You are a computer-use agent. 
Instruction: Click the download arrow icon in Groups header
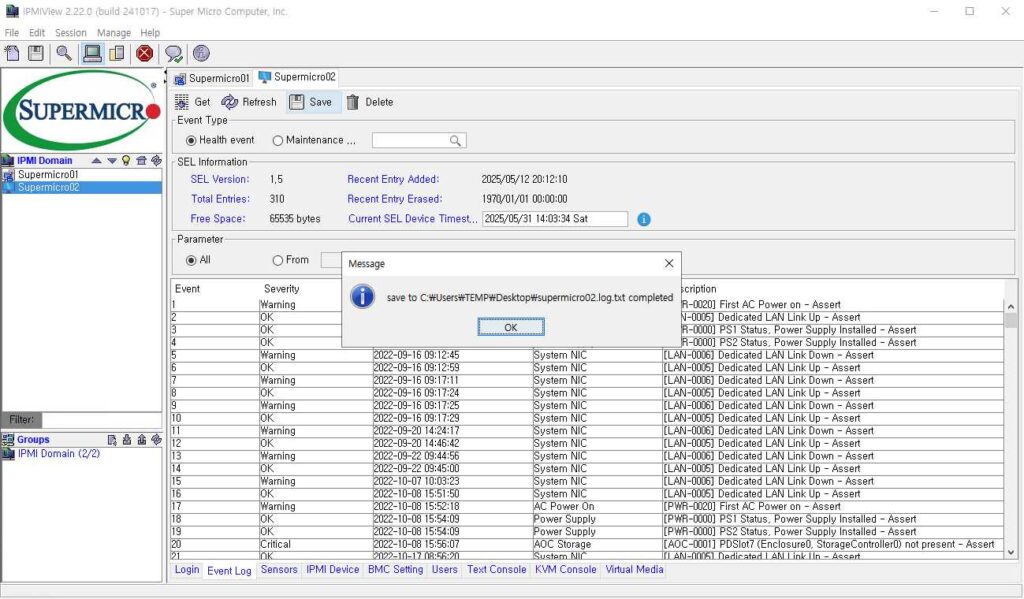click(x=127, y=440)
